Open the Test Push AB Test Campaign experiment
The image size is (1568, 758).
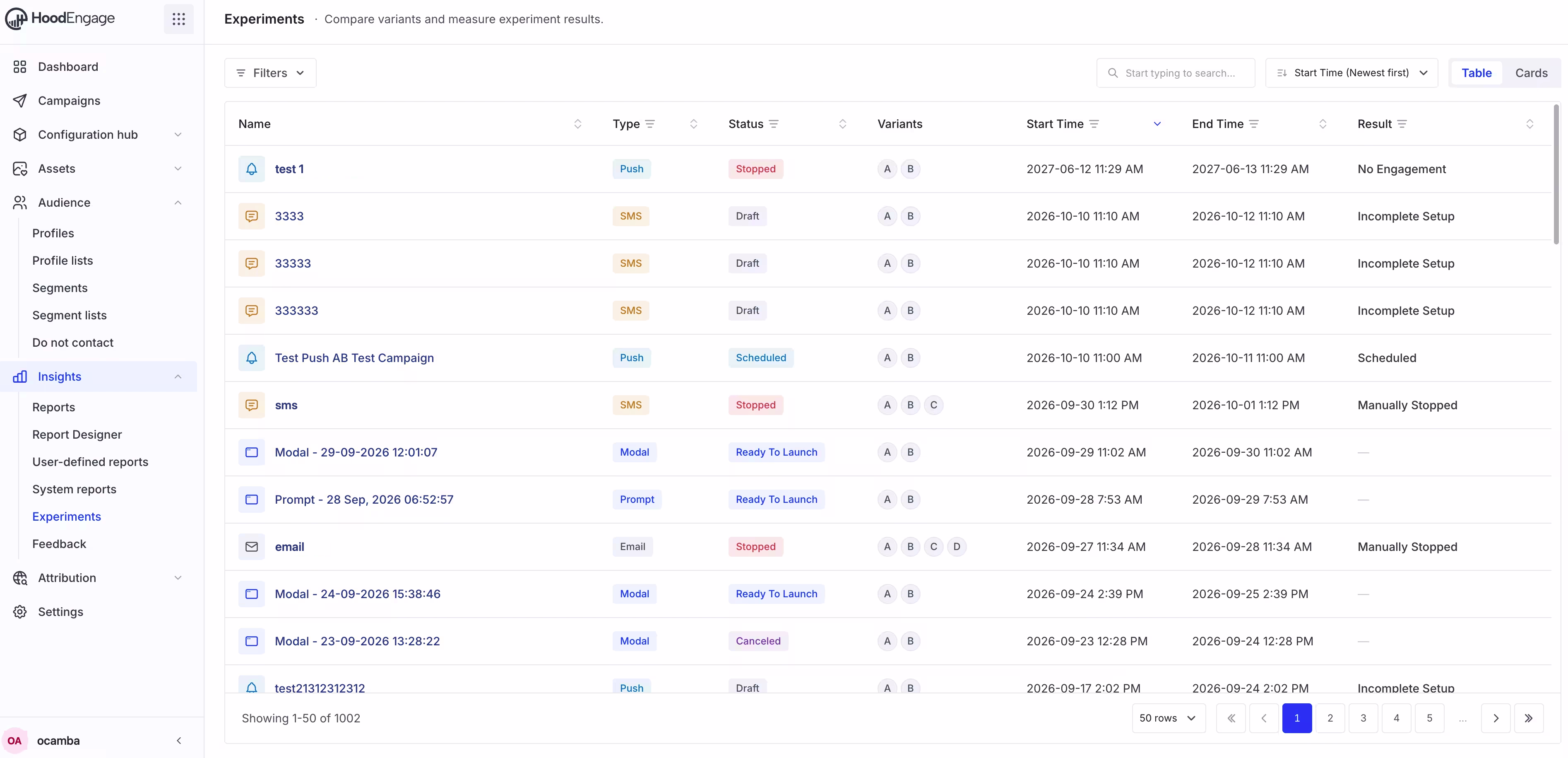click(354, 358)
